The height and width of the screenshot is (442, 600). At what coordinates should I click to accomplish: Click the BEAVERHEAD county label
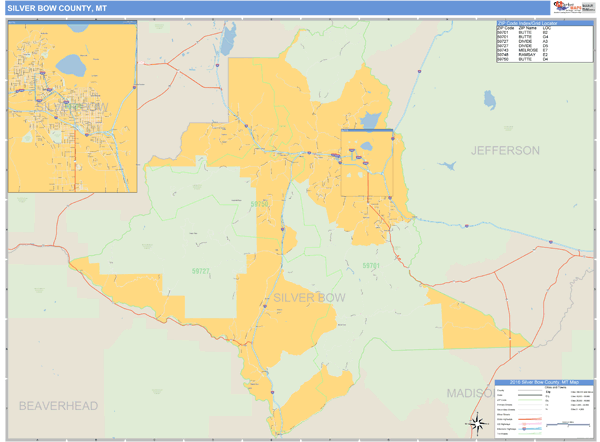coord(59,405)
